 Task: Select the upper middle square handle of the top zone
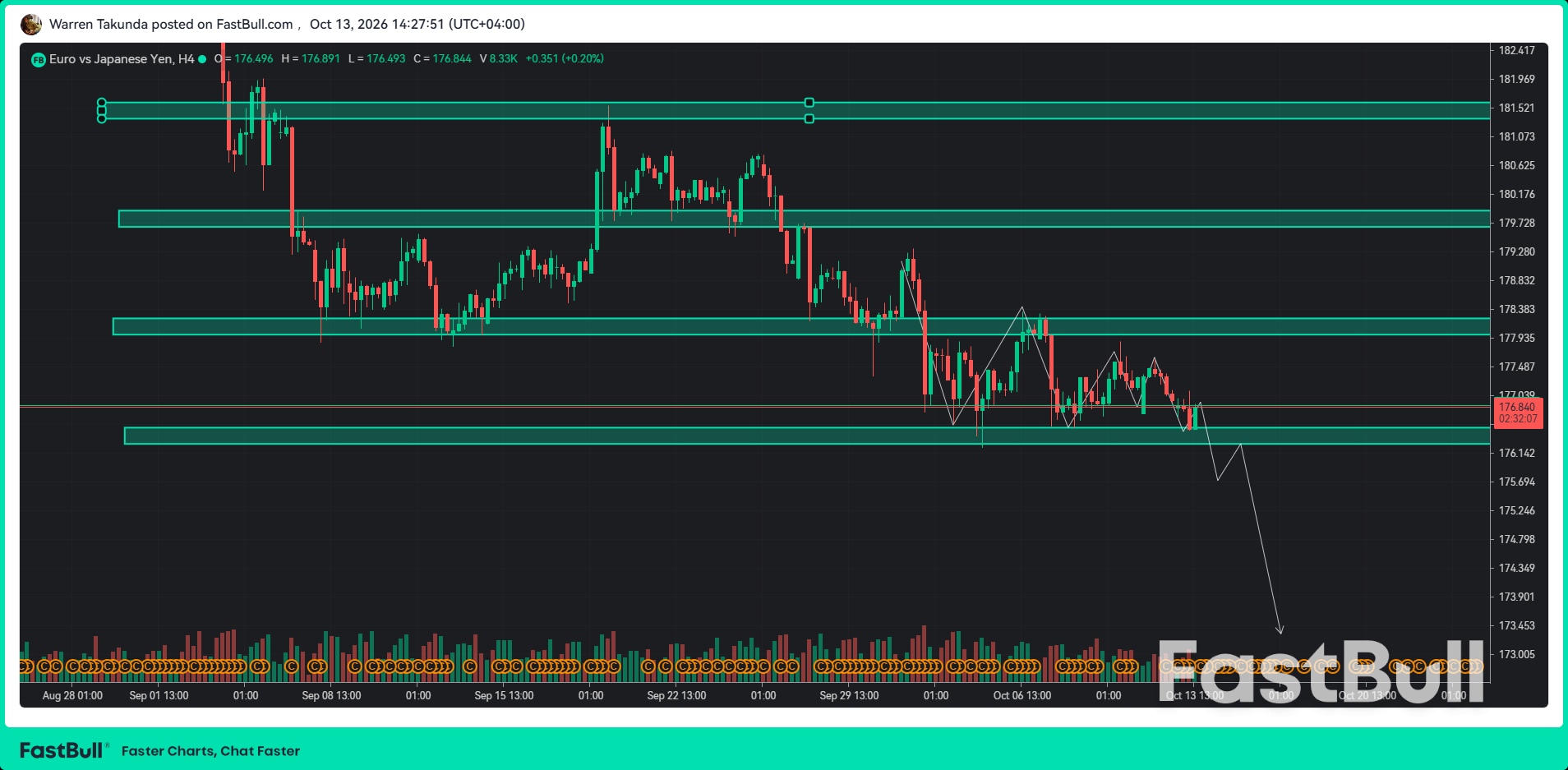(809, 103)
